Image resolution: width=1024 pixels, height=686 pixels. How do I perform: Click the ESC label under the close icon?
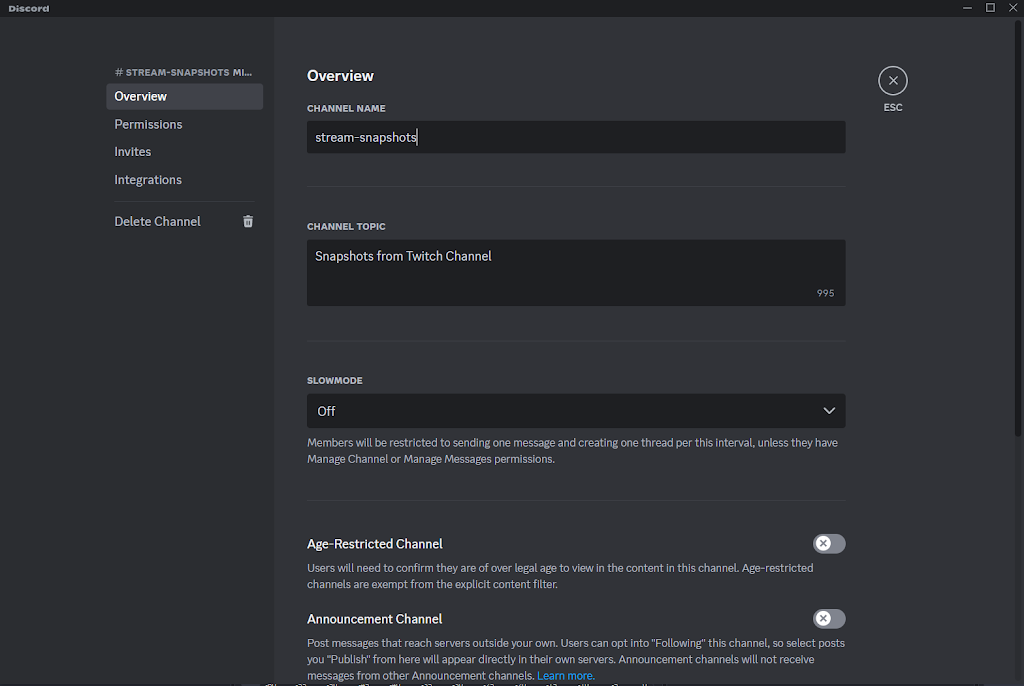(x=892, y=107)
